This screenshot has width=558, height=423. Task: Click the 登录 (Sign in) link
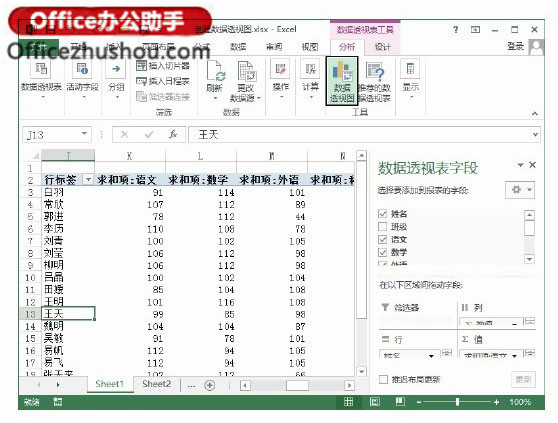(x=515, y=46)
